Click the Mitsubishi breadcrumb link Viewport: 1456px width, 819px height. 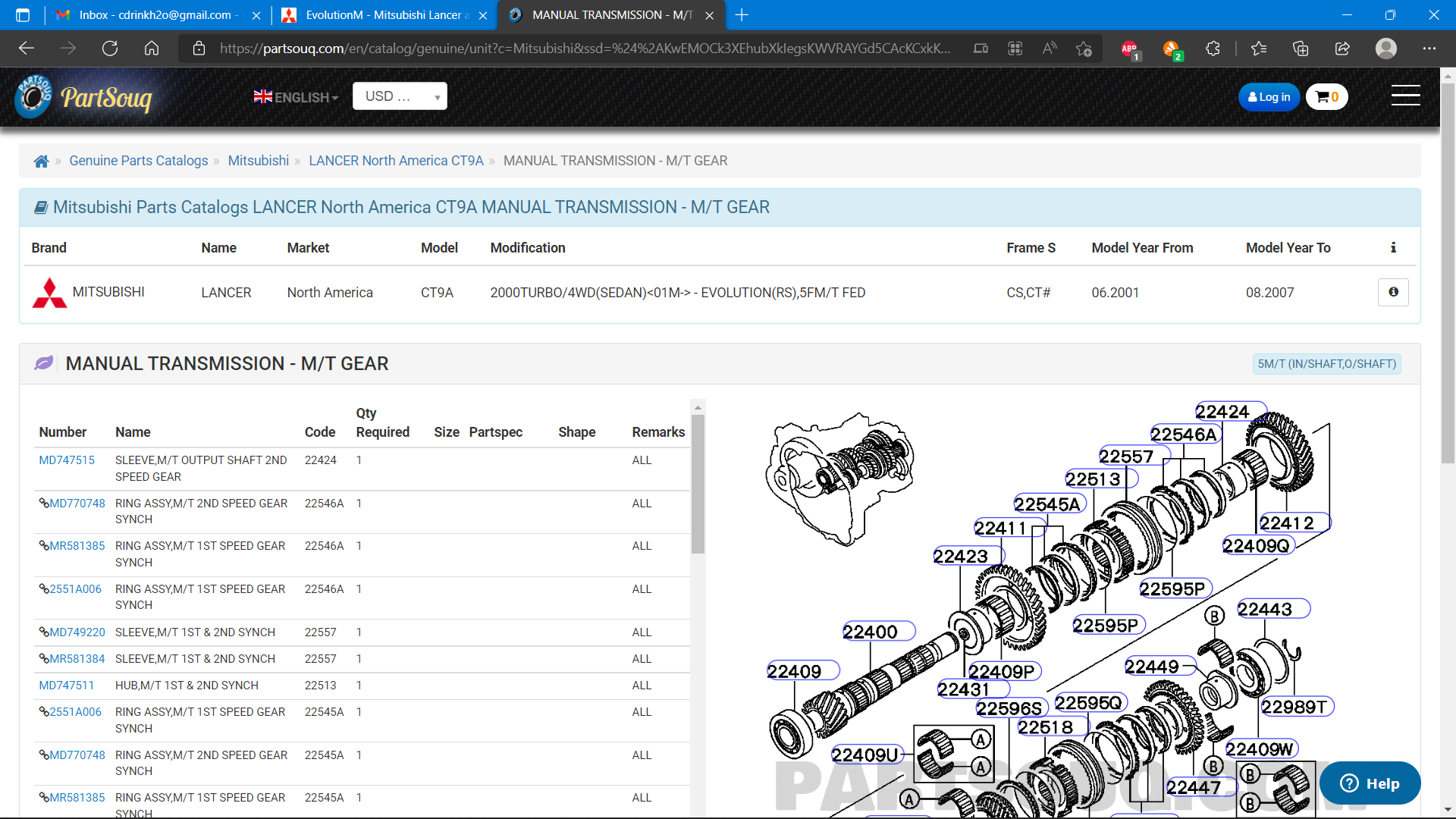click(258, 161)
